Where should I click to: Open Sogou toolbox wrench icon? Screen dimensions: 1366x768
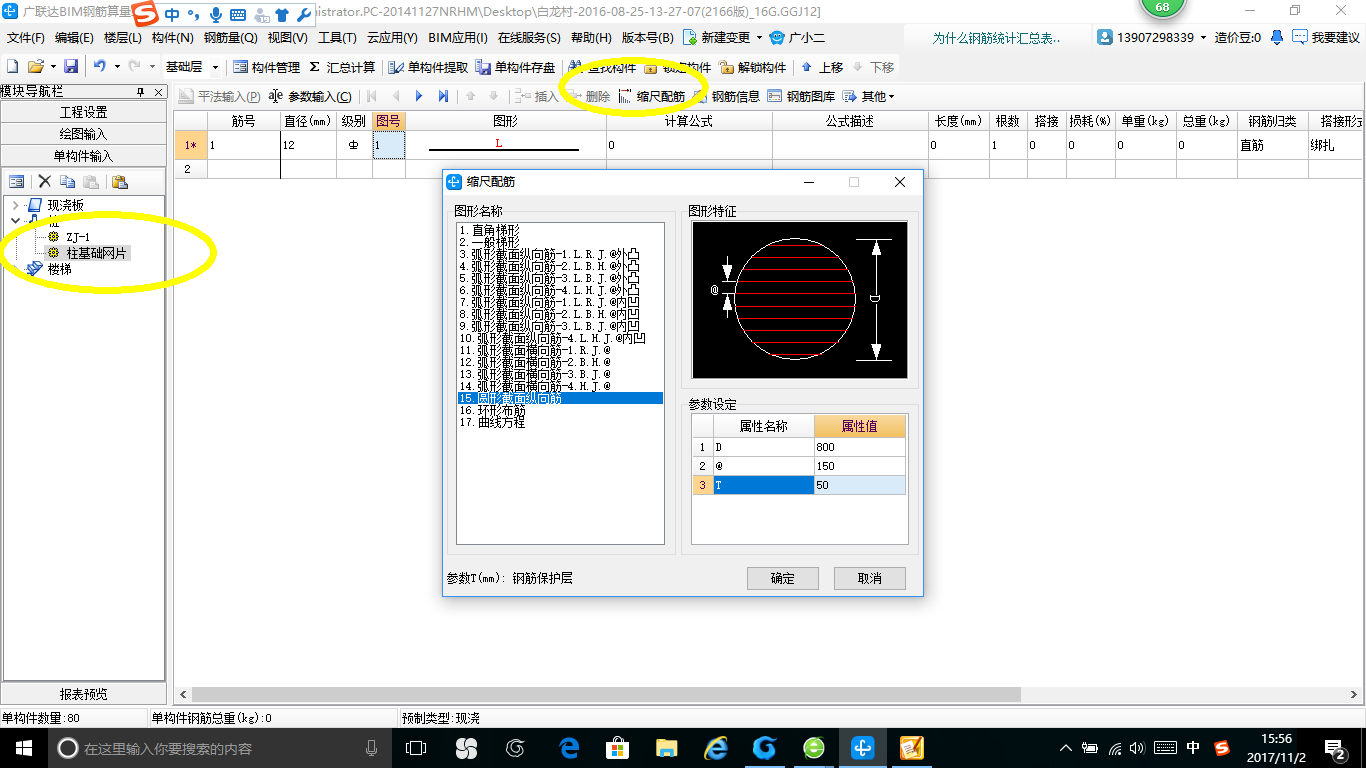304,15
